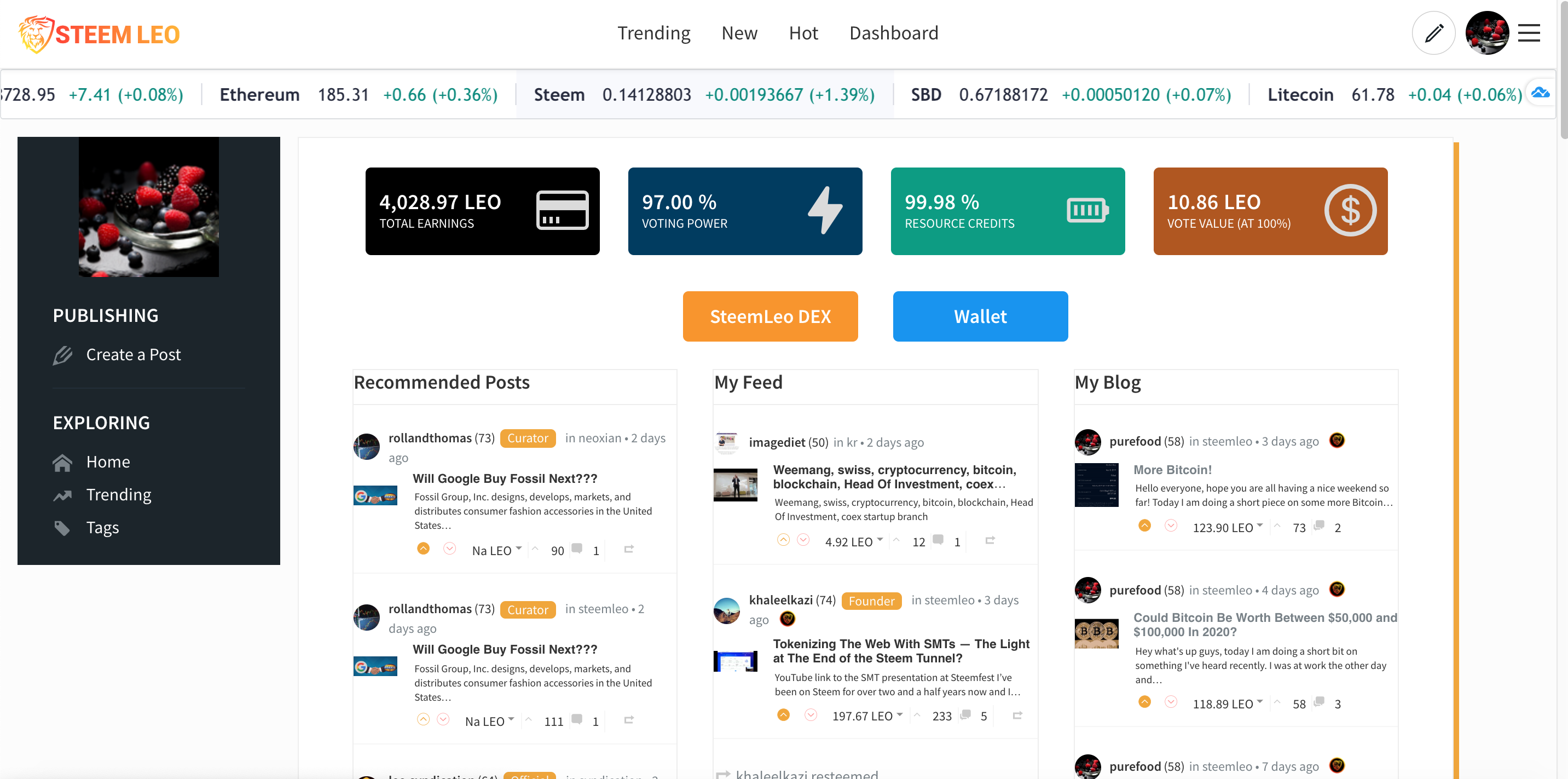Click the pencil compose icon in header
This screenshot has width=1568, height=779.
point(1433,33)
